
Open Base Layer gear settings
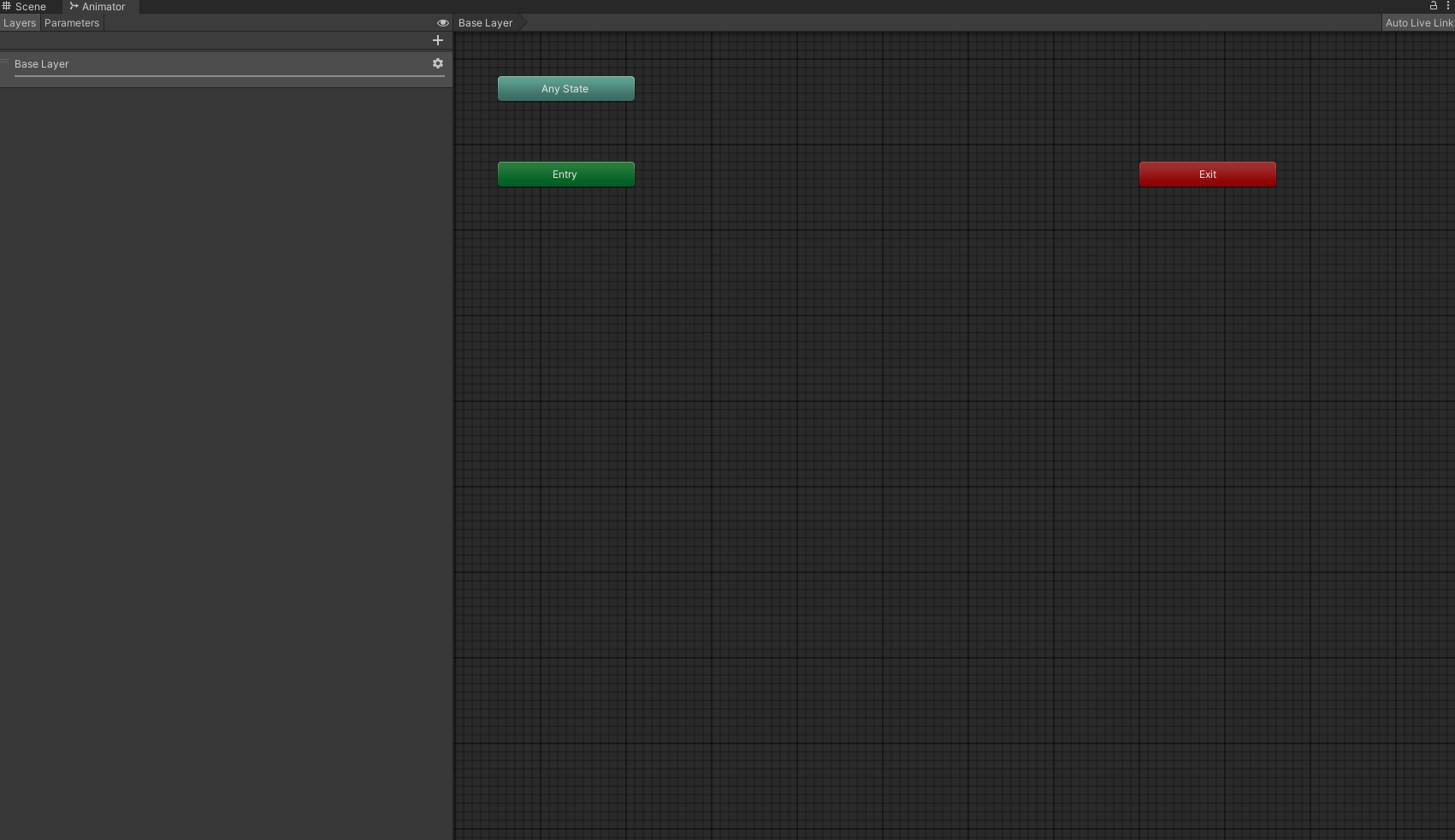[x=438, y=63]
